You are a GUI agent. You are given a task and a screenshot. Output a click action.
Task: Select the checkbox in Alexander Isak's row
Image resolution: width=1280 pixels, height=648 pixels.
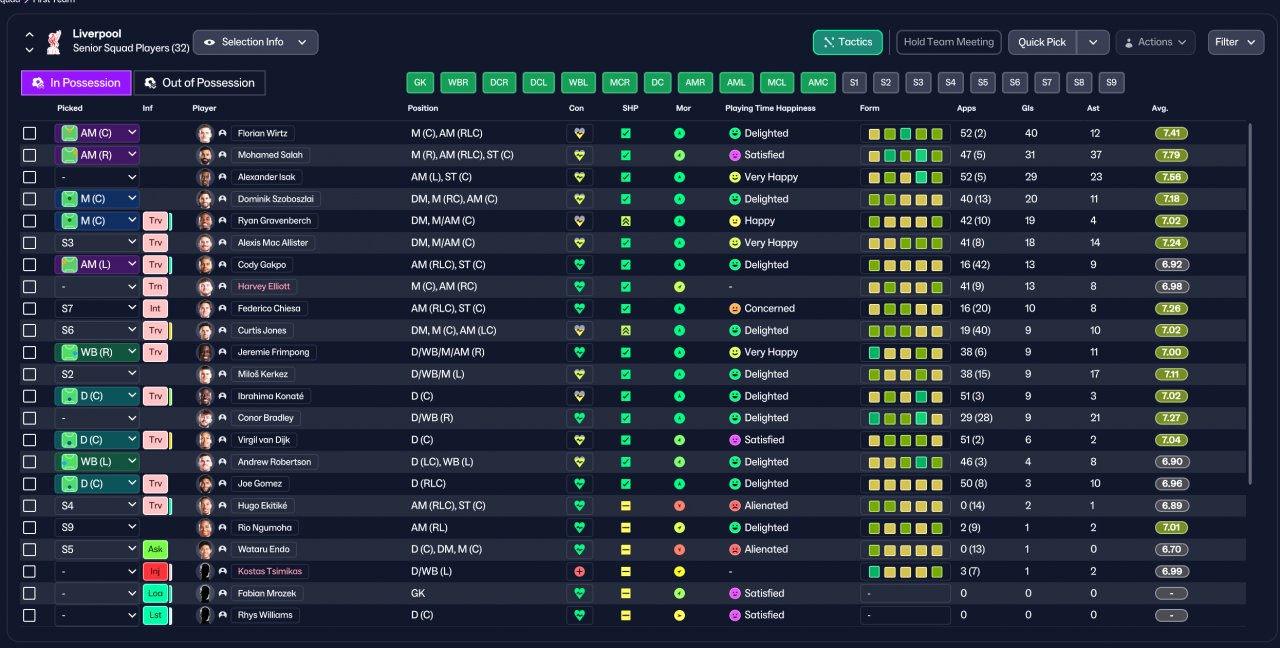(x=30, y=177)
